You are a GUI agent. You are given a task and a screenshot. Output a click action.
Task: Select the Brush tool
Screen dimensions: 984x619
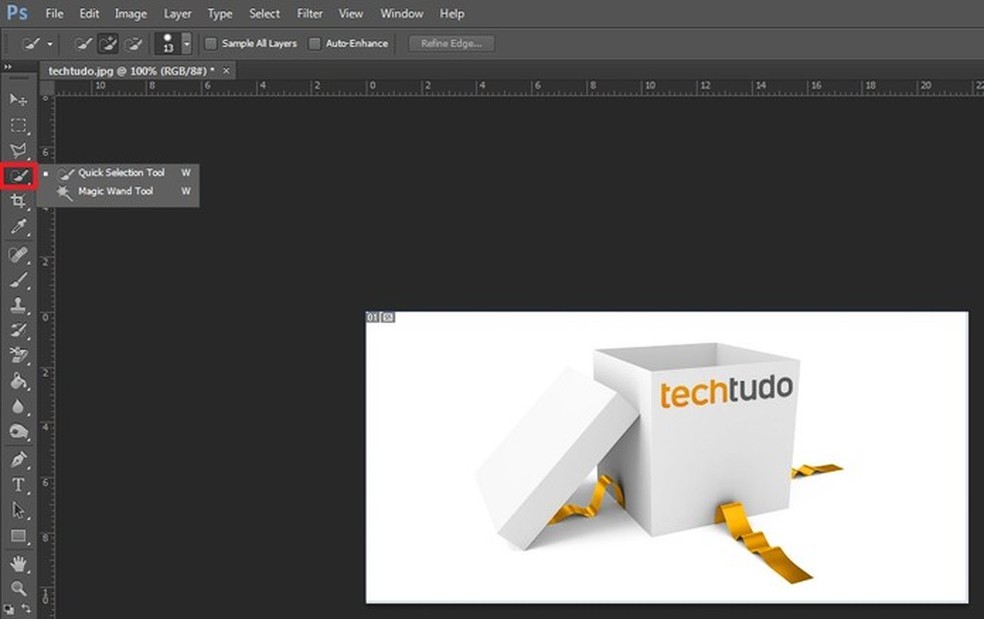click(16, 280)
